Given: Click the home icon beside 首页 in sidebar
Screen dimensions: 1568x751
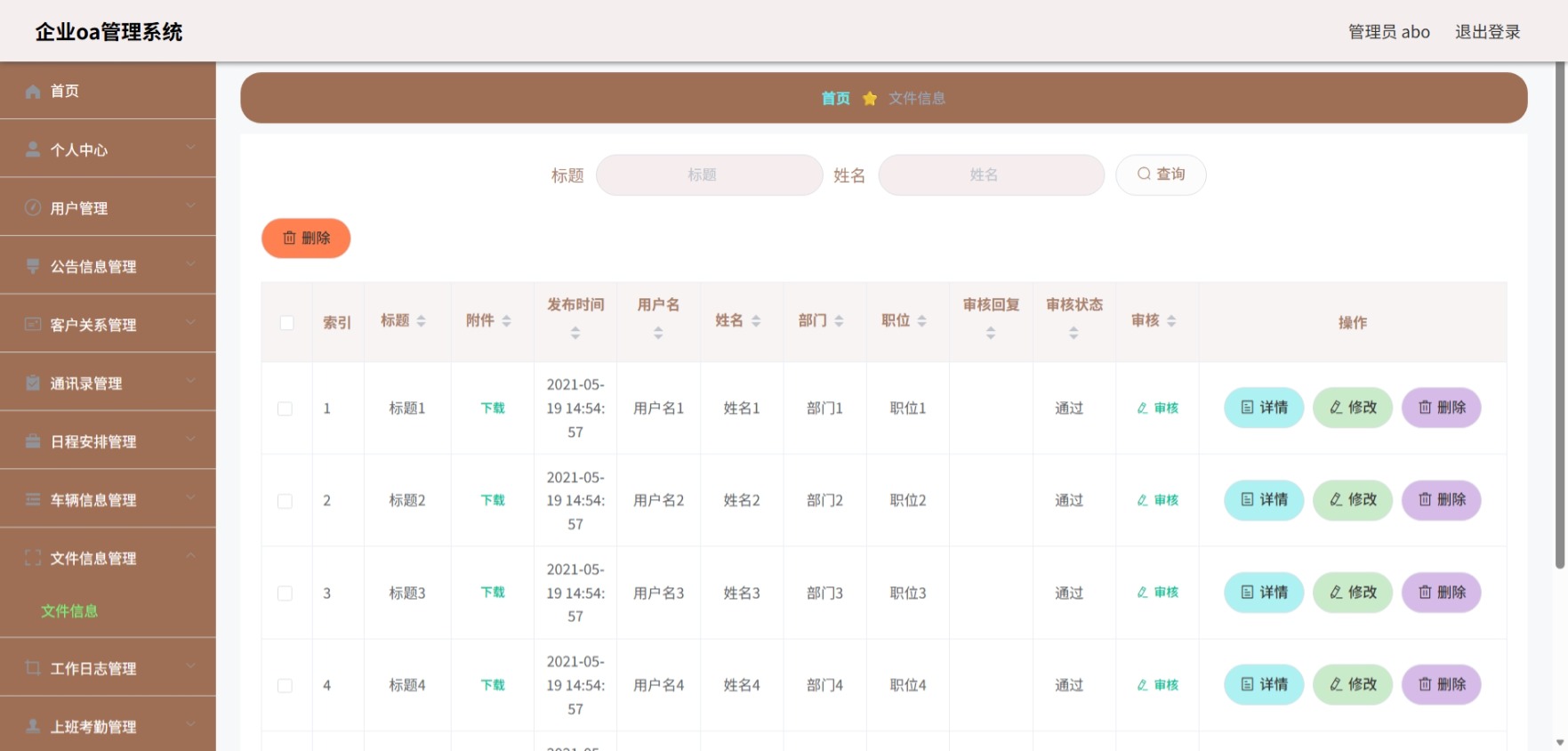Looking at the screenshot, I should coord(33,91).
